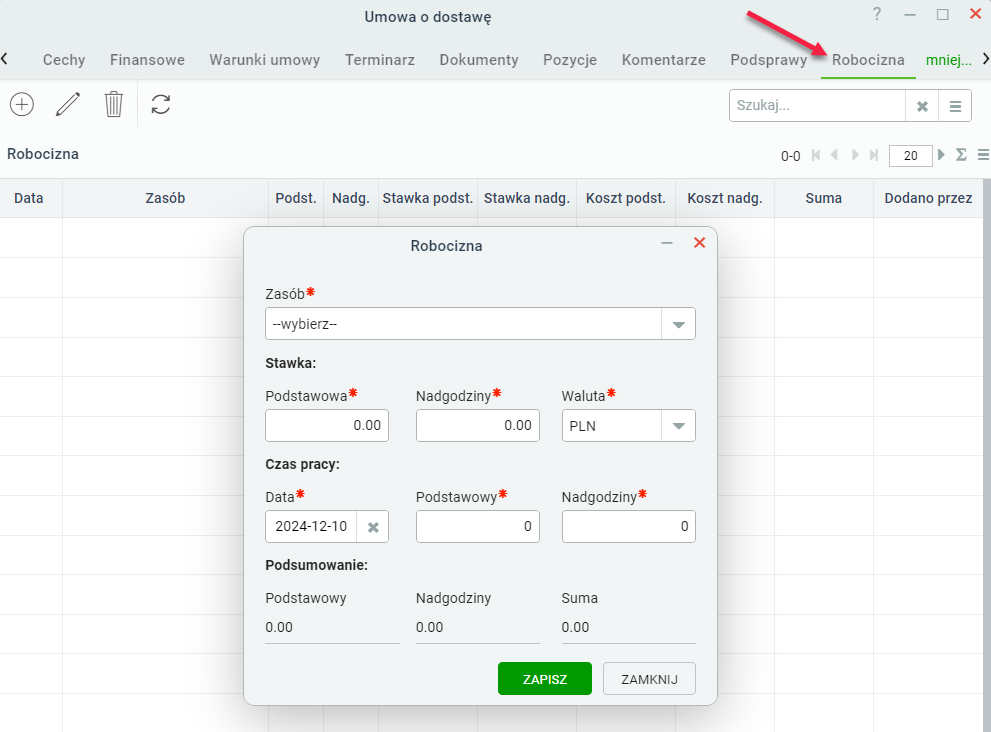Add a new Robocizna entry with plus icon
The height and width of the screenshot is (732, 991).
pos(22,104)
